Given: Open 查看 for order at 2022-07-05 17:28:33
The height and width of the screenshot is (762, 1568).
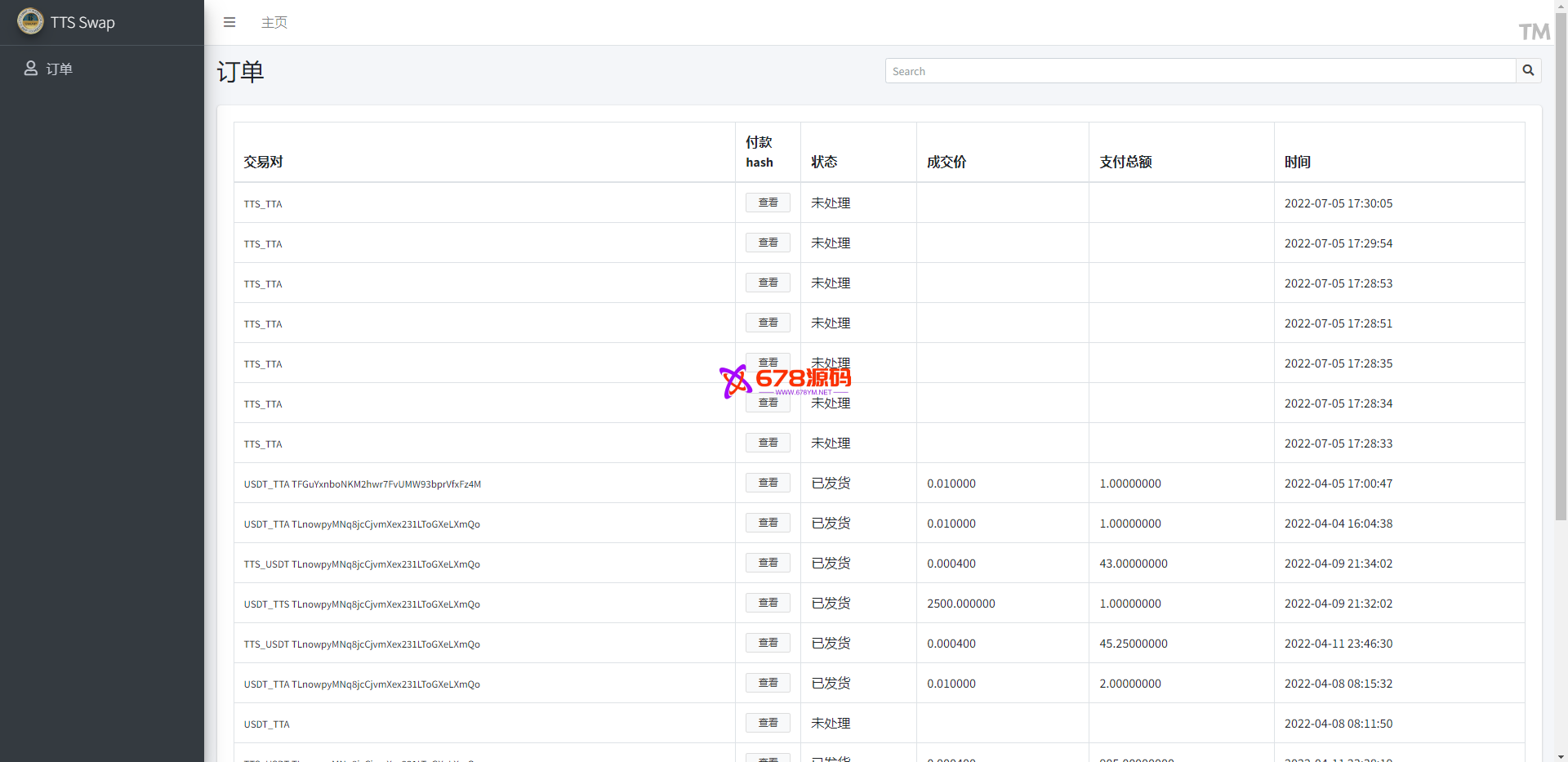Looking at the screenshot, I should coord(768,443).
